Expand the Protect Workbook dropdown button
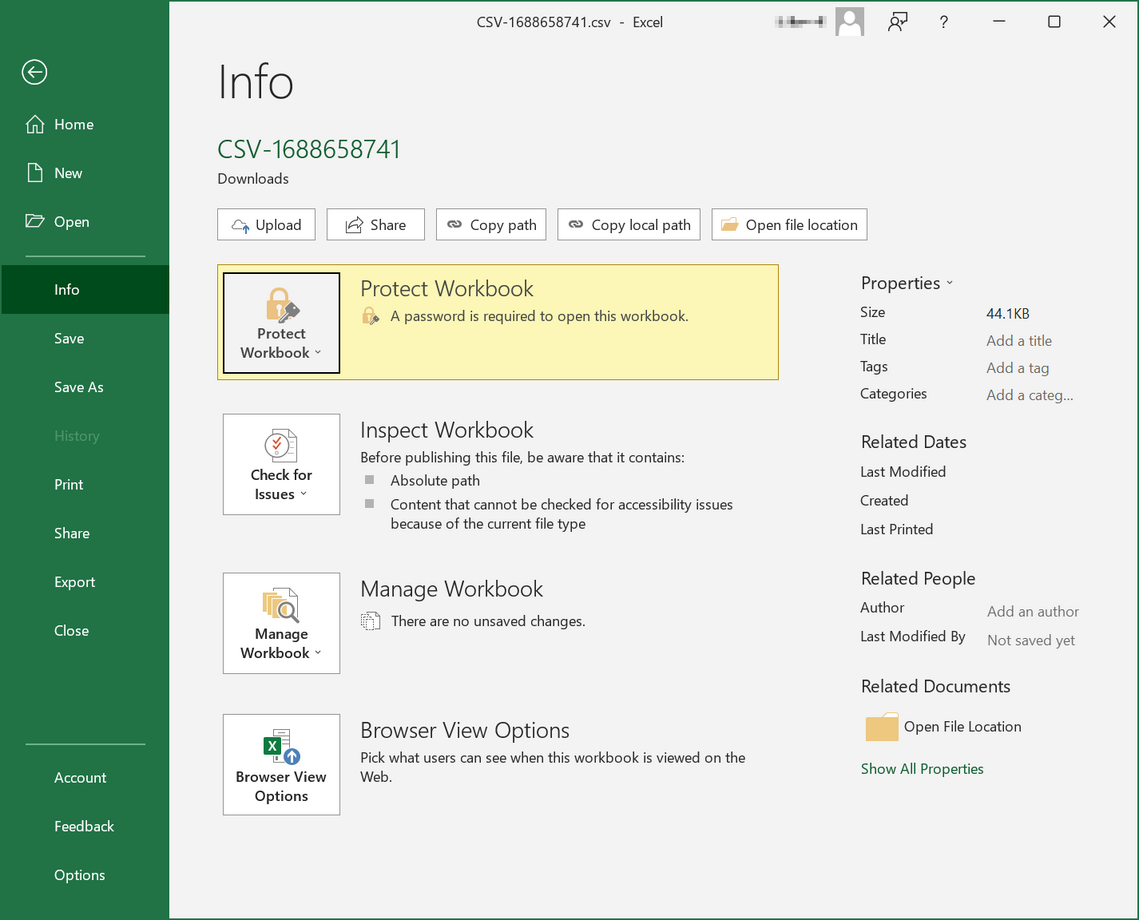The image size is (1139, 920). [281, 322]
